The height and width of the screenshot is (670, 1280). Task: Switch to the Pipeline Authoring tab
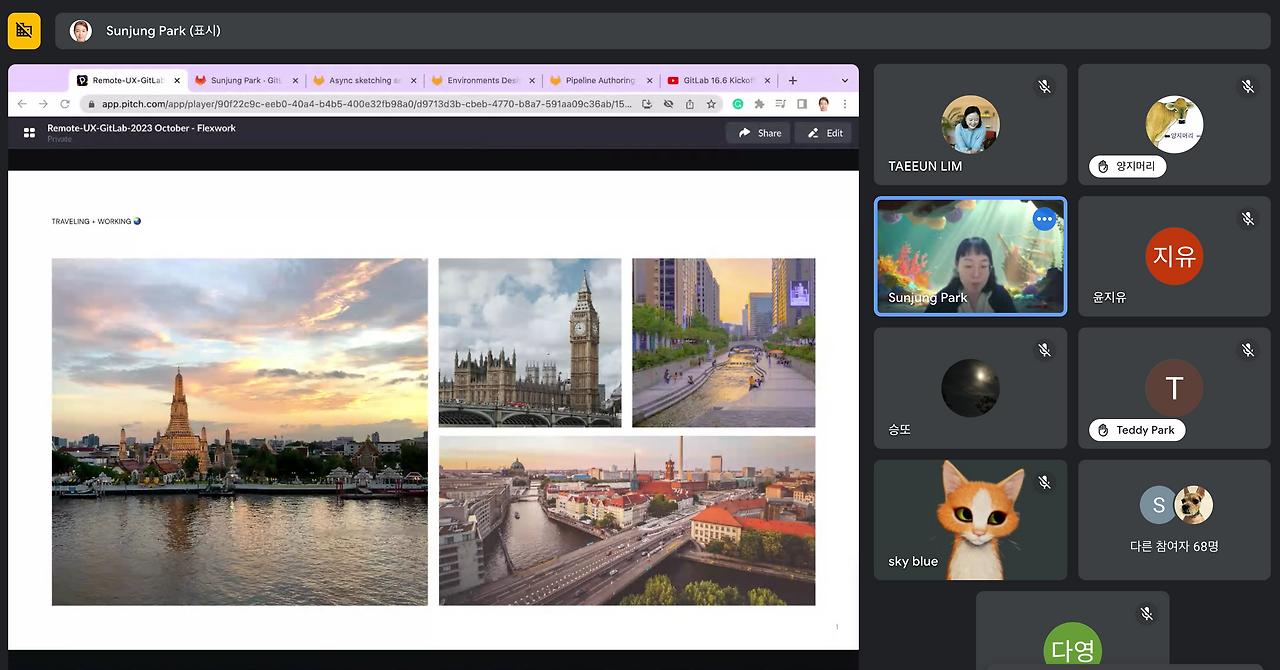[x=601, y=81]
